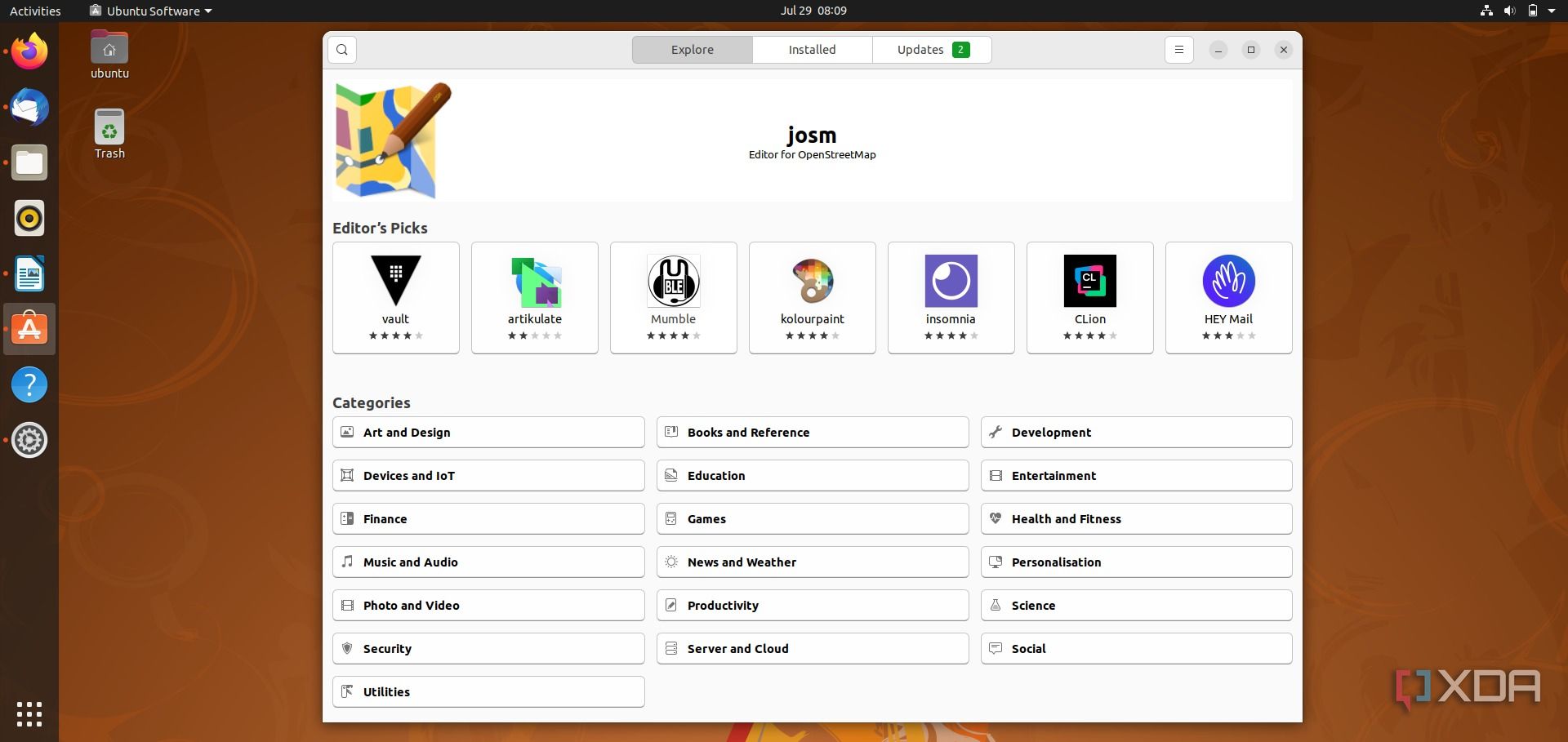
Task: Open Help from the dock
Action: (29, 384)
